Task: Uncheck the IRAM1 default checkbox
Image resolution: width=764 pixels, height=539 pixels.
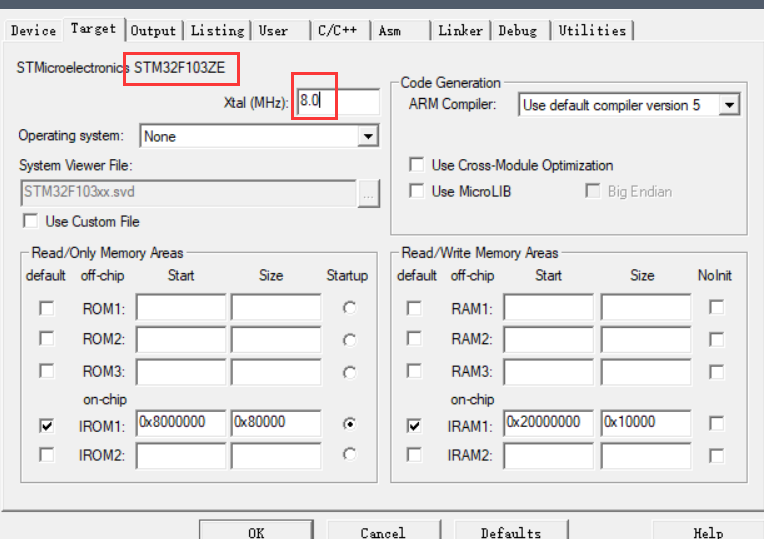Action: pyautogui.click(x=414, y=426)
